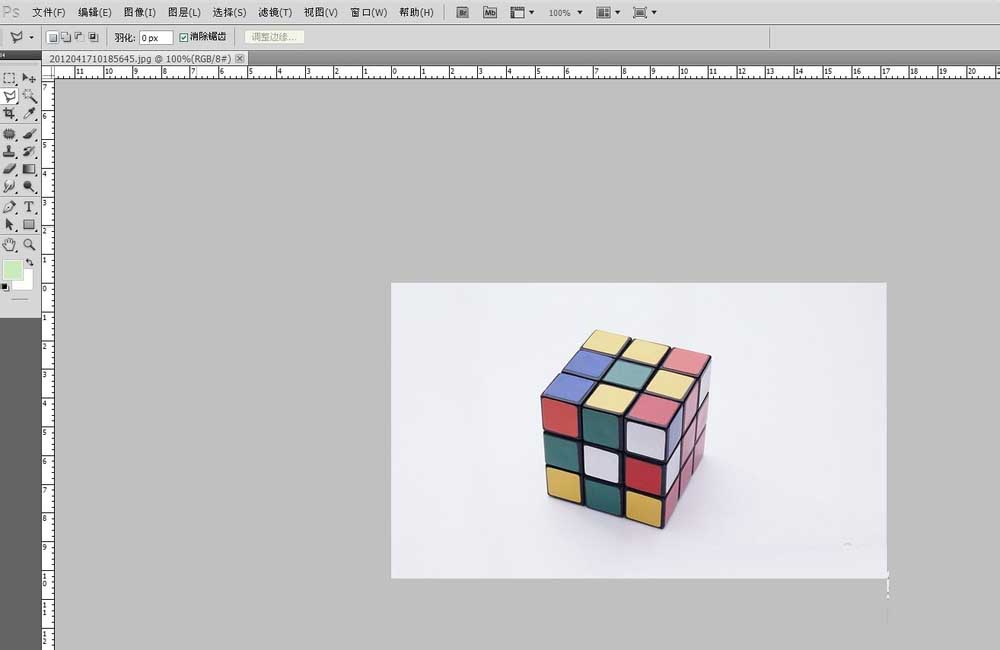Click the Ps application logo
Image resolution: width=1000 pixels, height=650 pixels.
tap(11, 11)
